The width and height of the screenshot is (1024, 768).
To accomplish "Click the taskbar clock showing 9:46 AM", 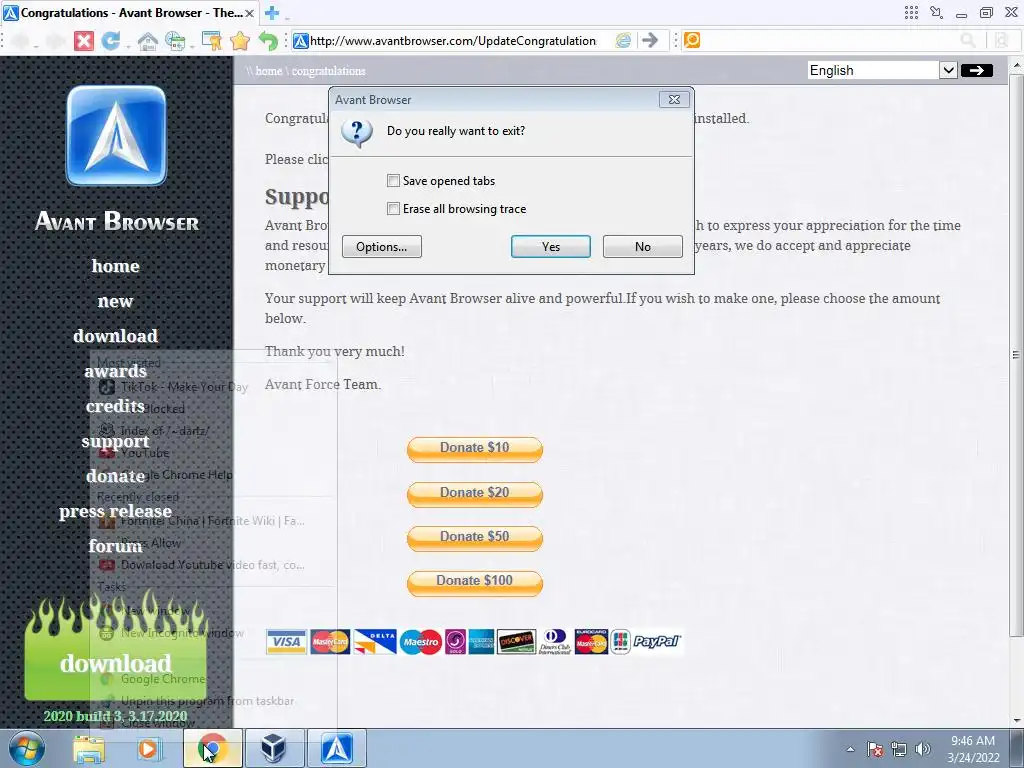I will (x=973, y=748).
